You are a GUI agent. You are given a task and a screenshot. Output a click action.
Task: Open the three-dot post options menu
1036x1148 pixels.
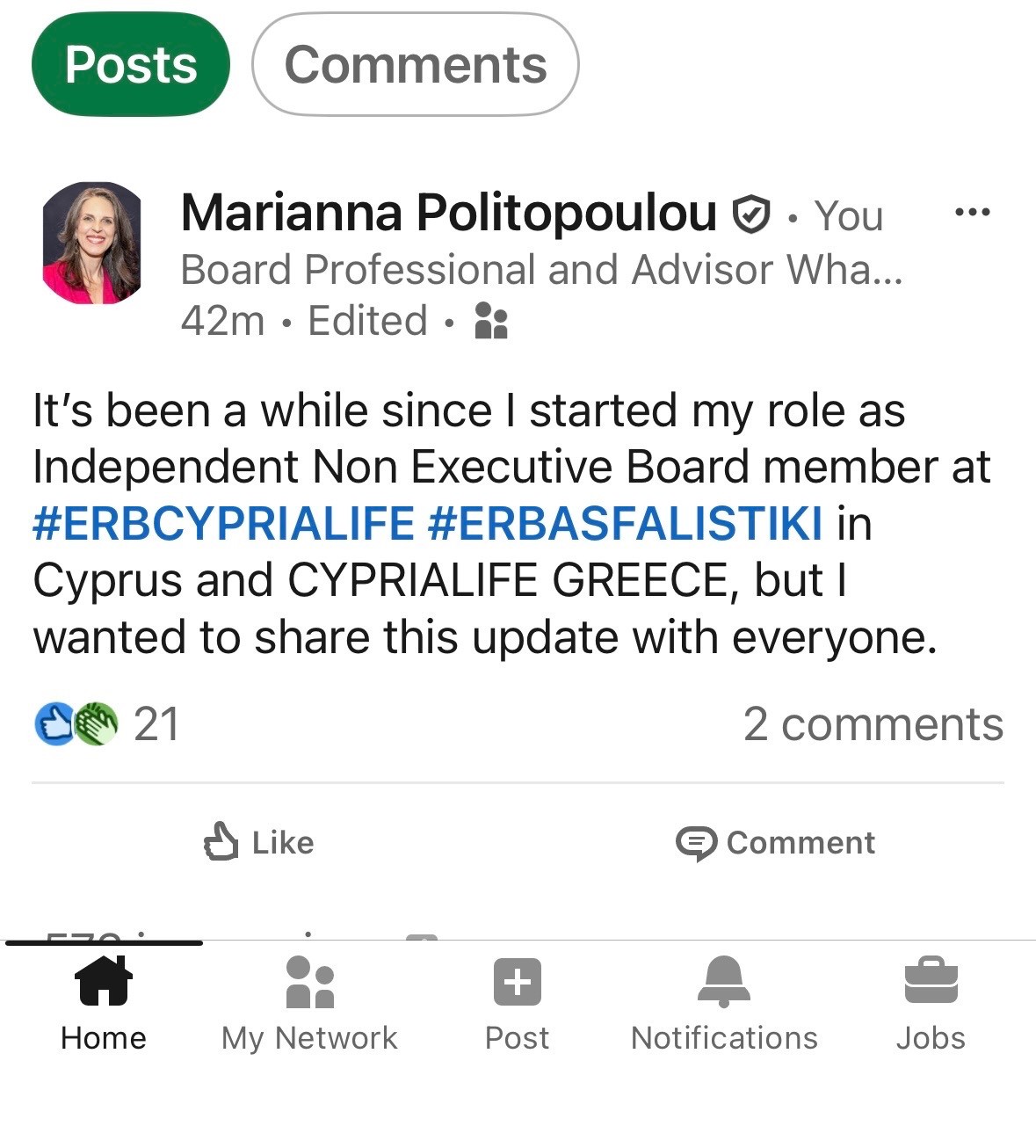tap(972, 213)
